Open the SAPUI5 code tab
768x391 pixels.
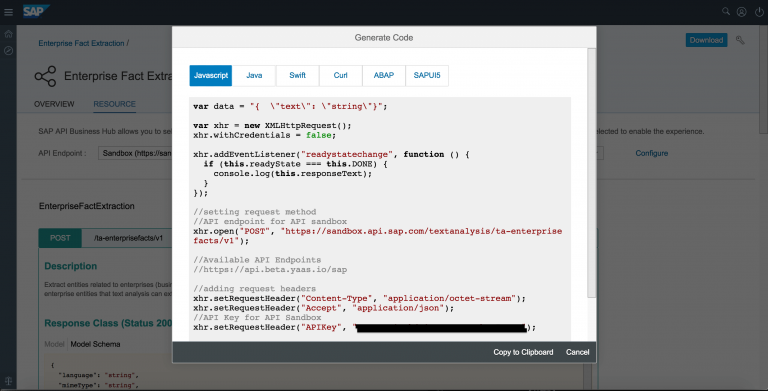427,75
